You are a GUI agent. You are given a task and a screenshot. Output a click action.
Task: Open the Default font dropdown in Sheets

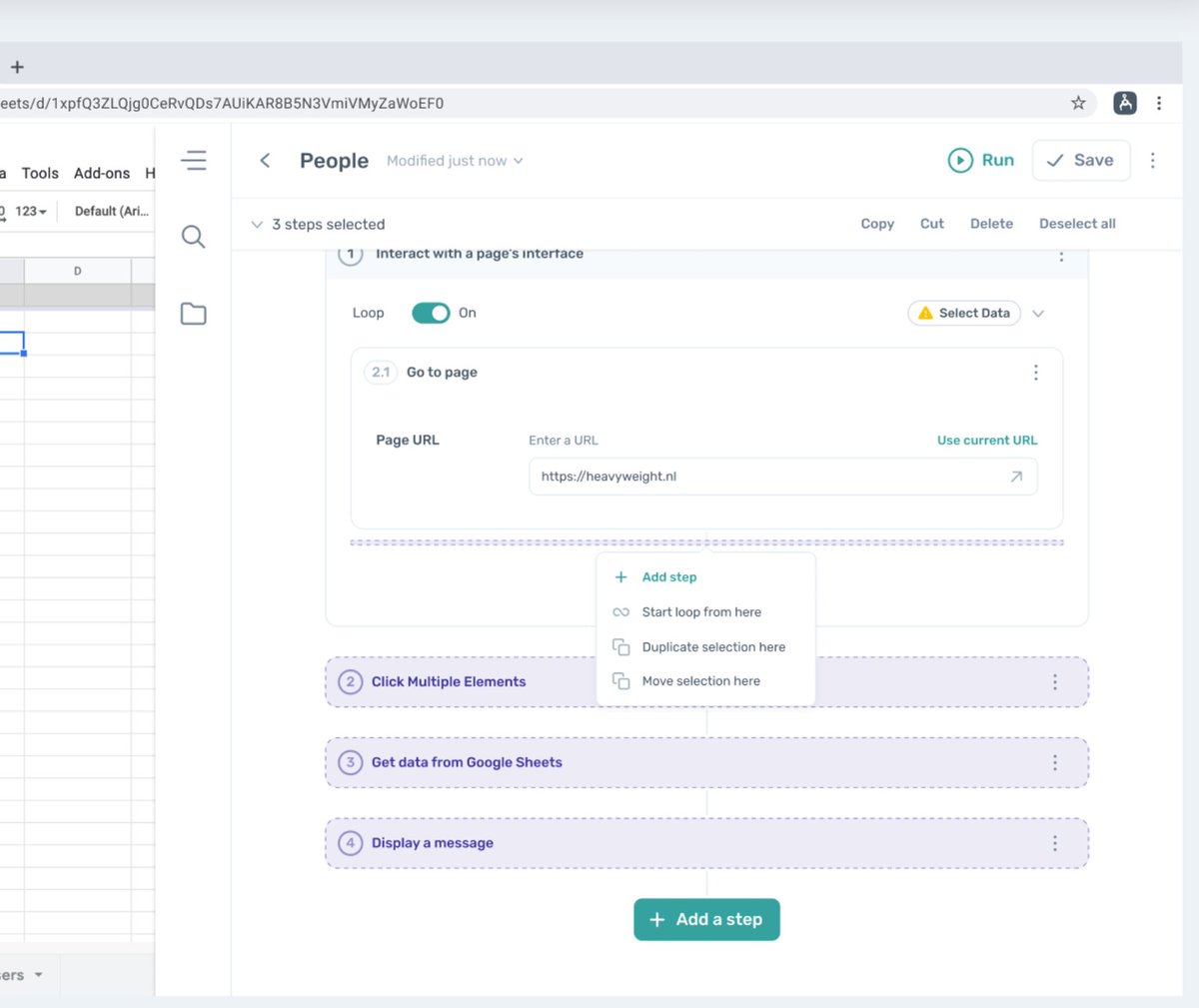[112, 211]
